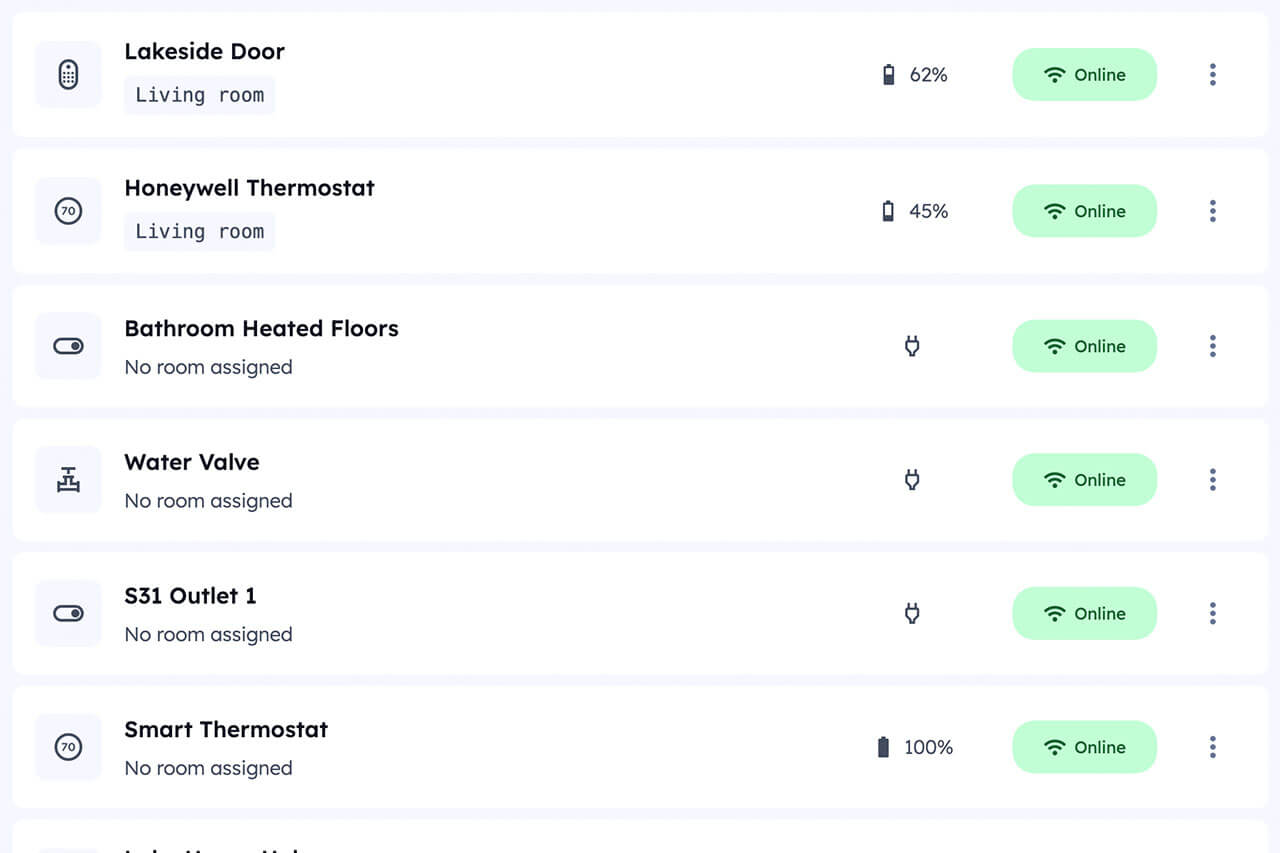The width and height of the screenshot is (1280, 853).
Task: Click the Smart Thermostat 100% battery indicator
Action: pyautogui.click(x=914, y=747)
